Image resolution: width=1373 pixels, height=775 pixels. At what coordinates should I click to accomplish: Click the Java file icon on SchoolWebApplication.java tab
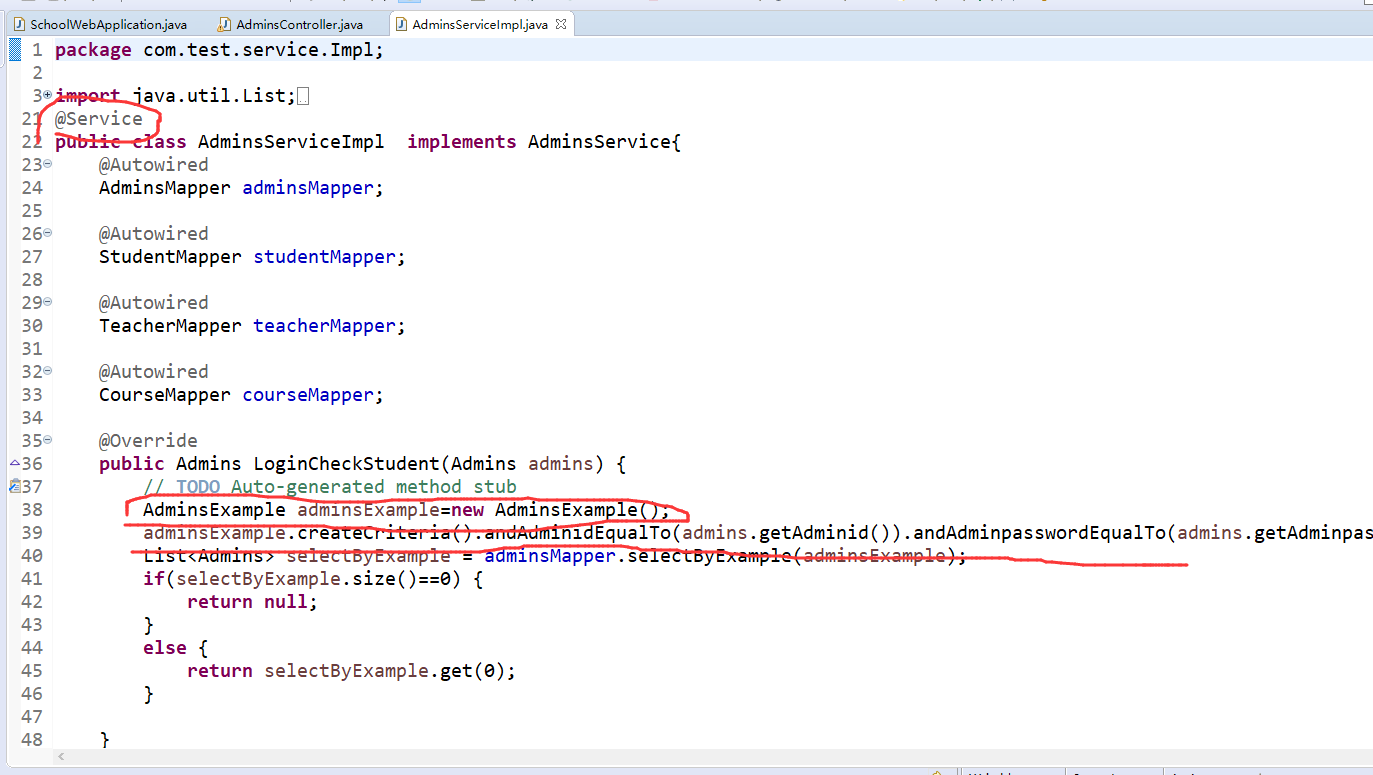pos(19,24)
